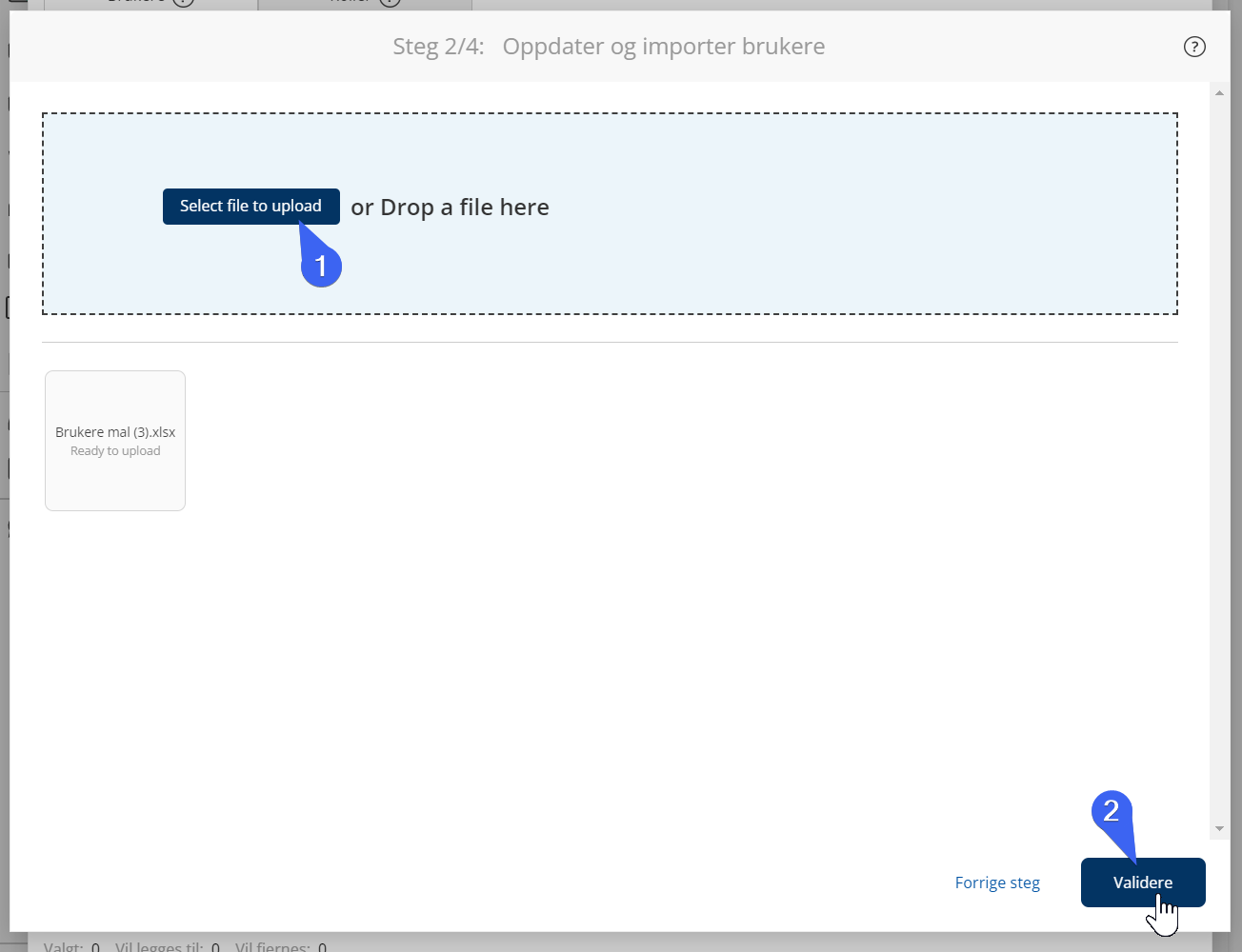
Task: Click the empty right side of the dashed upload area
Action: click(x=905, y=214)
